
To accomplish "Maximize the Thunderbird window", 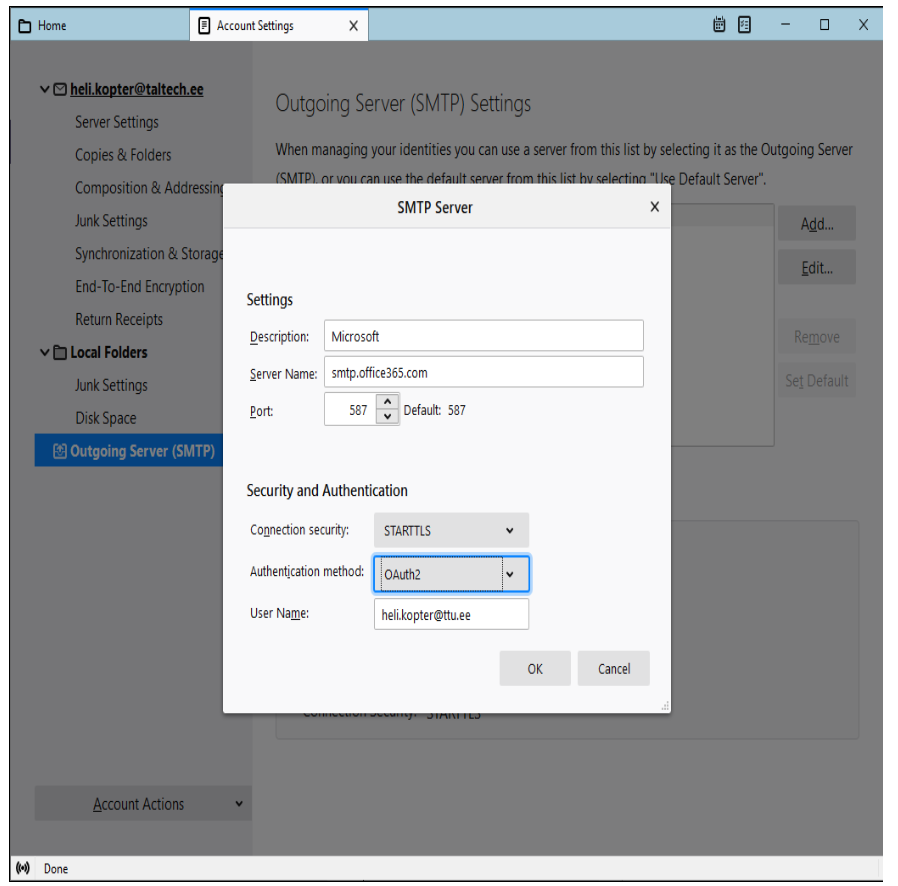I will click(824, 25).
